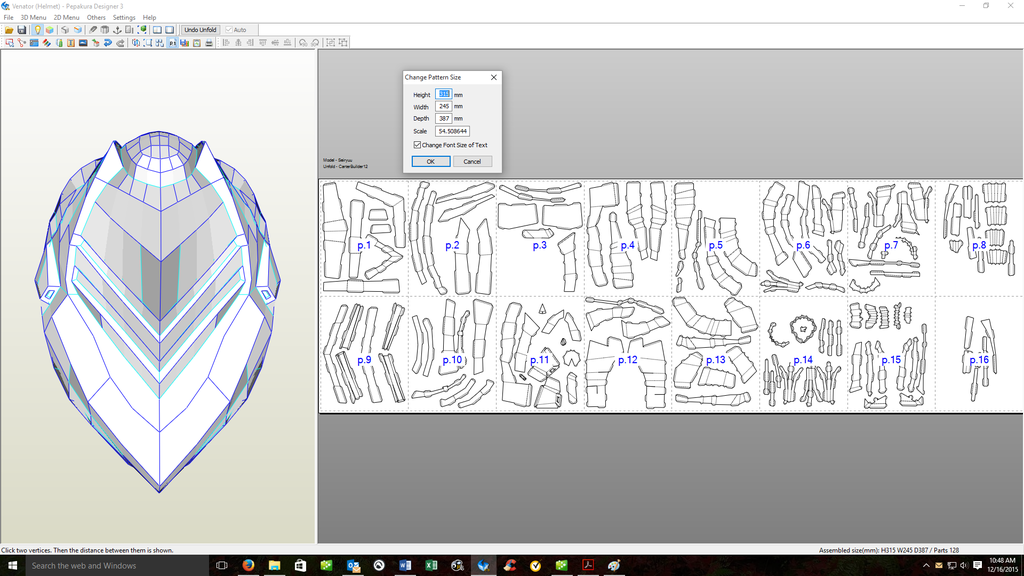The image size is (1024, 576).
Task: Click the anchor icon in toolbar
Action: click(x=119, y=30)
